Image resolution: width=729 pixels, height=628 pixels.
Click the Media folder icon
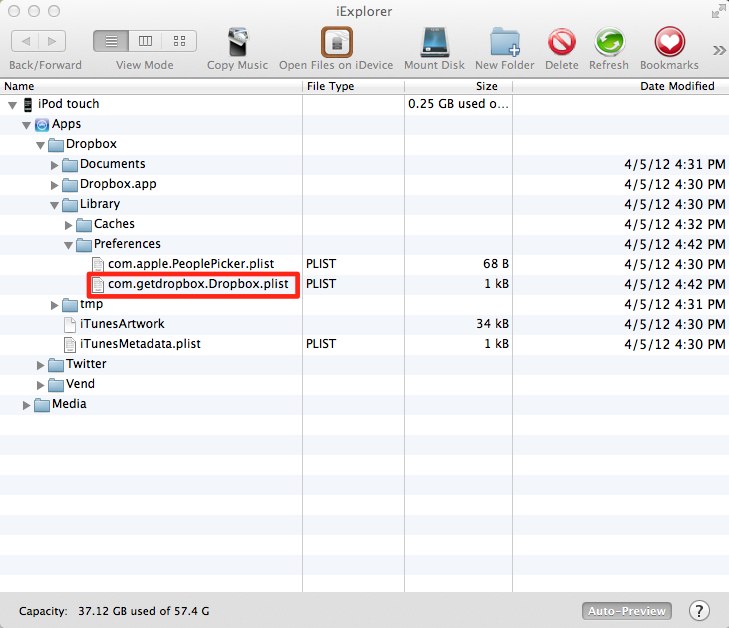click(42, 405)
